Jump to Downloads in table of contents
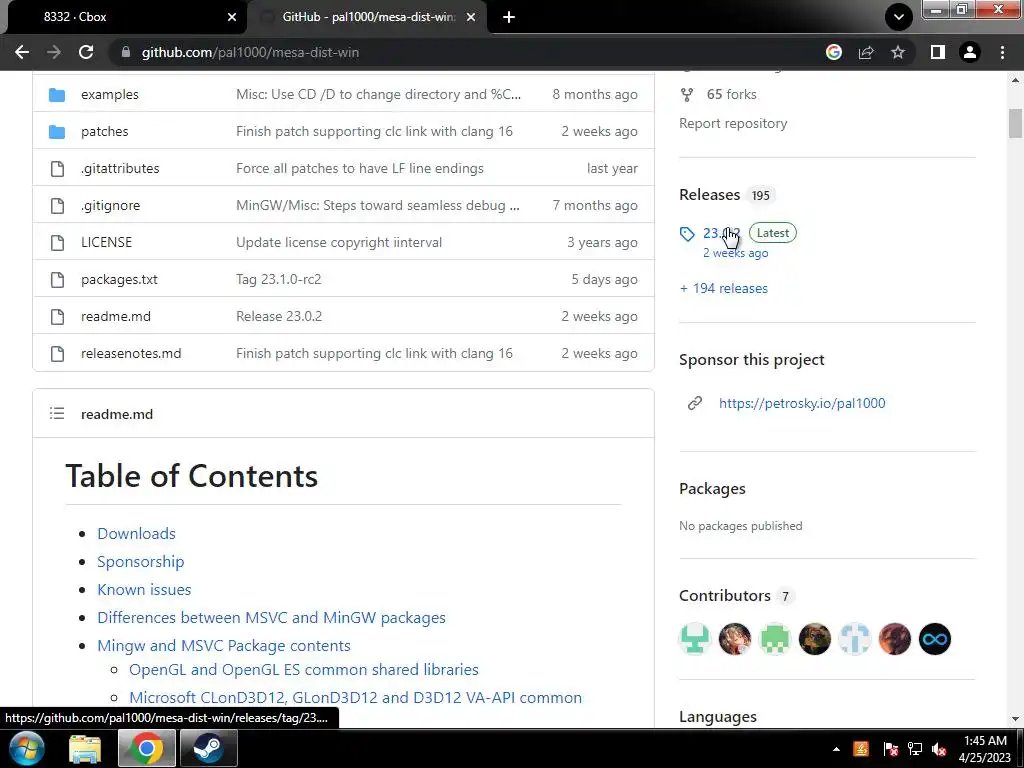The height and width of the screenshot is (768, 1024). (x=136, y=534)
